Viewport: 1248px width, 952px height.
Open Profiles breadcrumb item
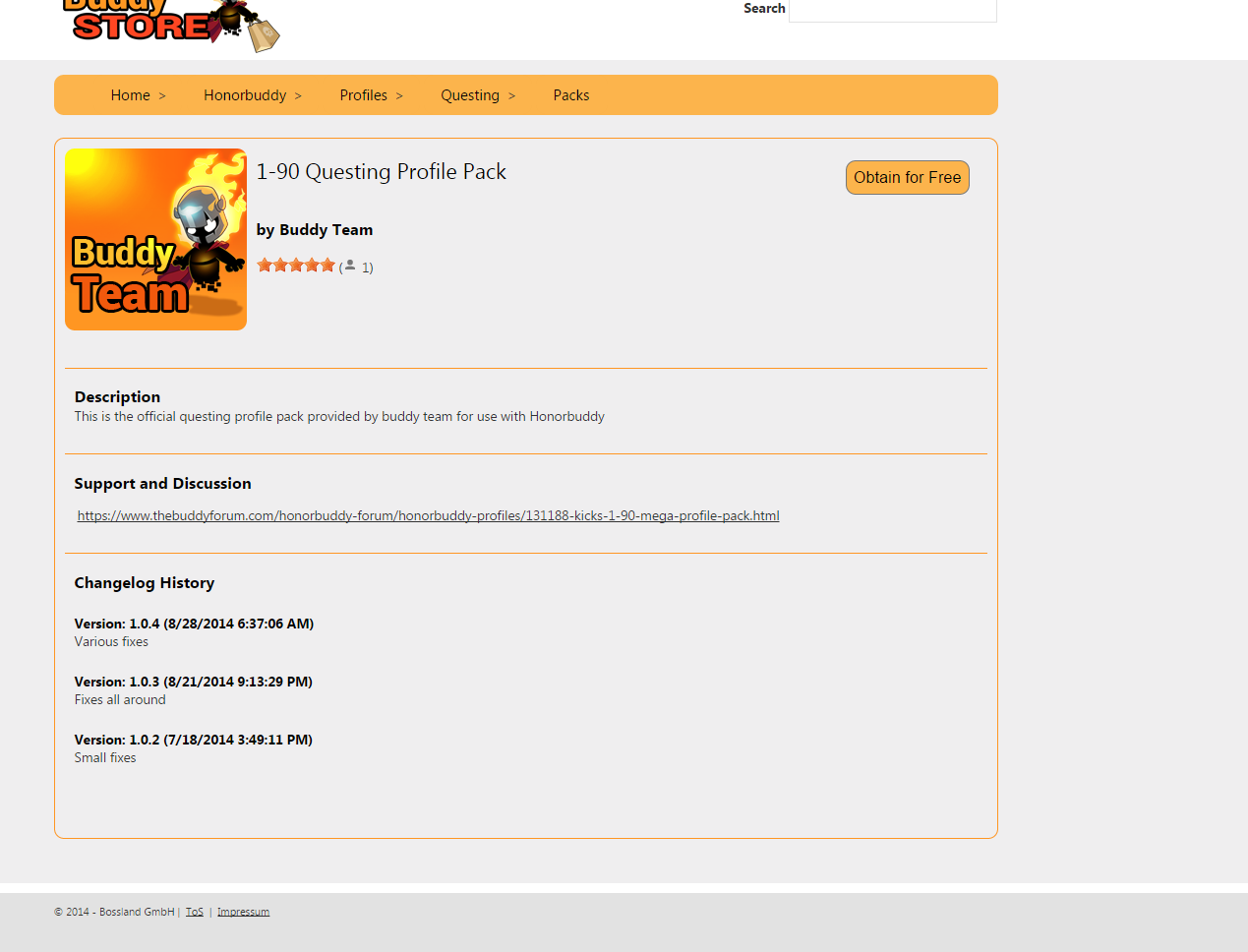(364, 95)
